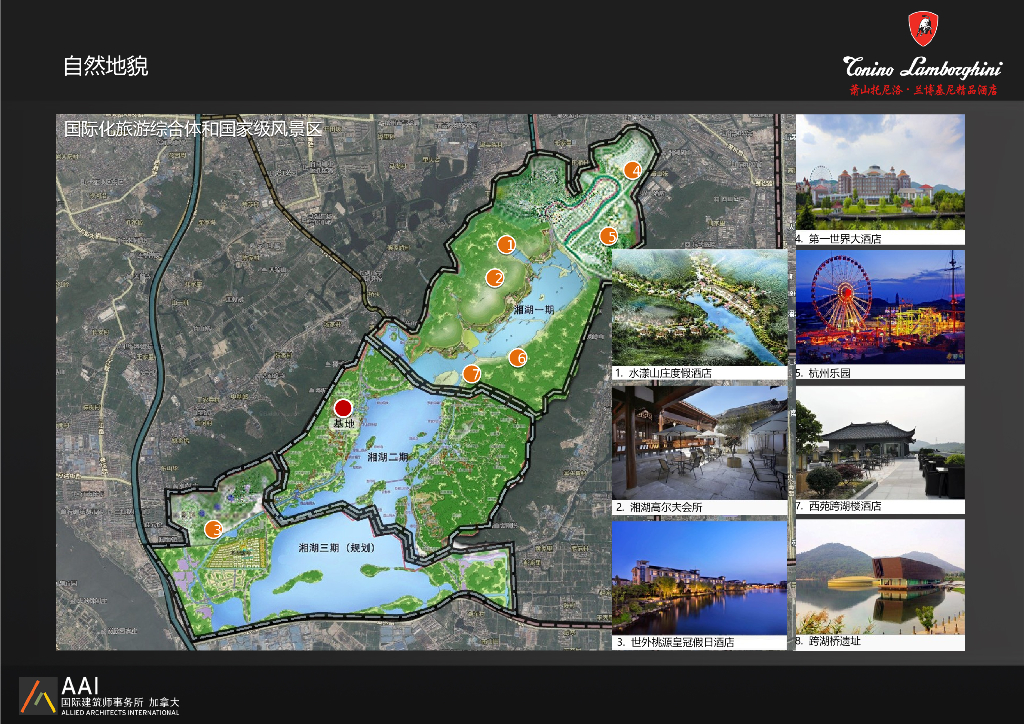Click the Tonino Lamborghini script wordmark

click(922, 67)
